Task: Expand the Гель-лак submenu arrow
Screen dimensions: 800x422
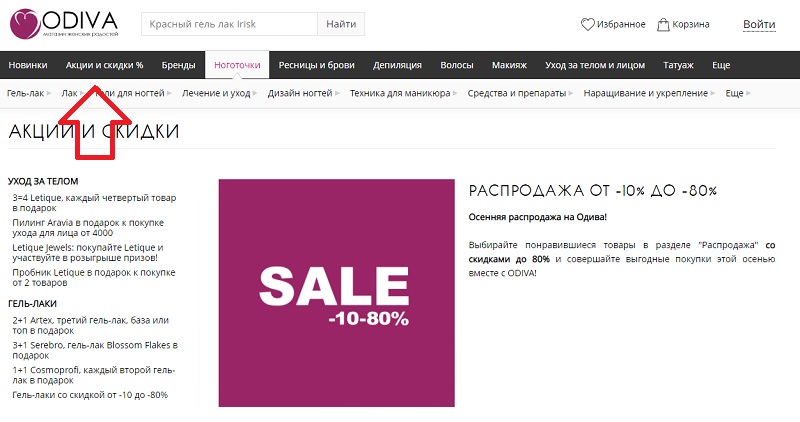Action: tap(49, 93)
